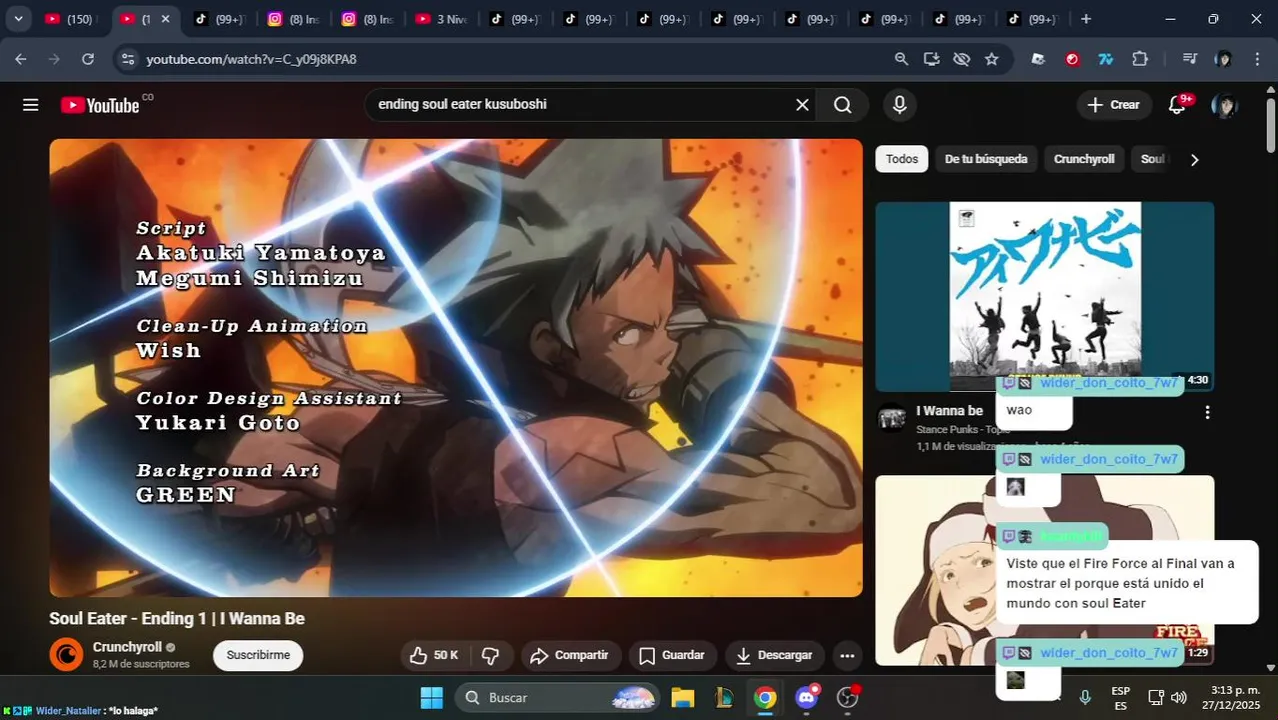Click the Crear button
The width and height of the screenshot is (1278, 720).
click(1113, 105)
